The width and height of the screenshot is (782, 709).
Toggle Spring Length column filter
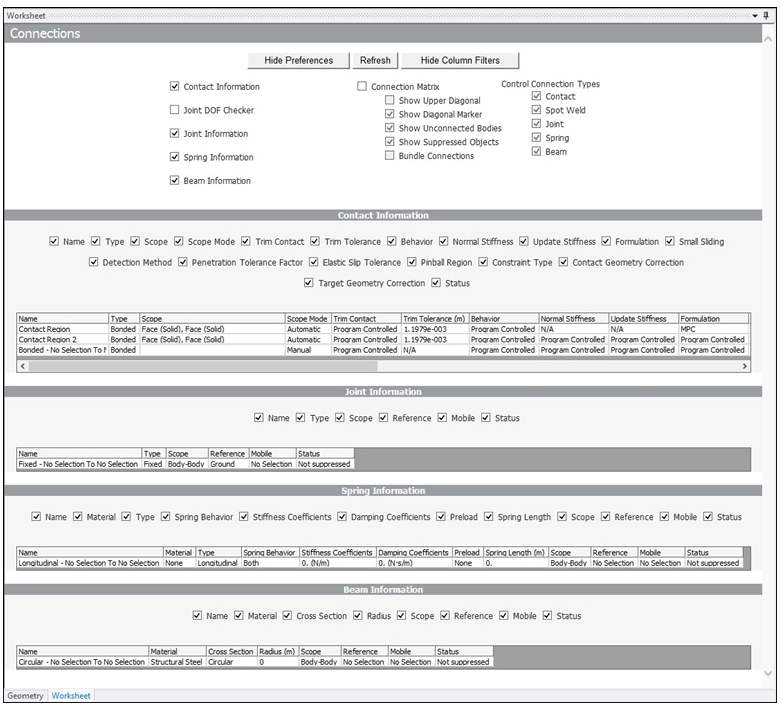pos(489,517)
